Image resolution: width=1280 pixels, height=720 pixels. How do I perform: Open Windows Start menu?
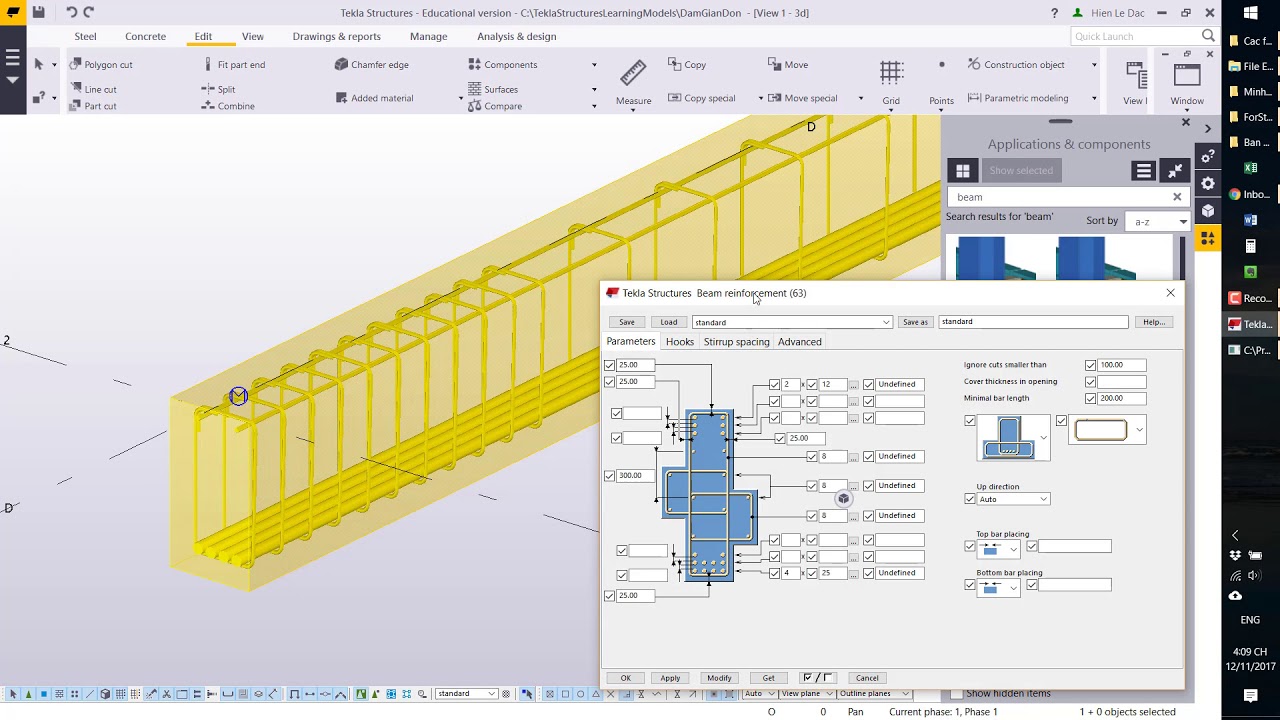(x=1251, y=13)
